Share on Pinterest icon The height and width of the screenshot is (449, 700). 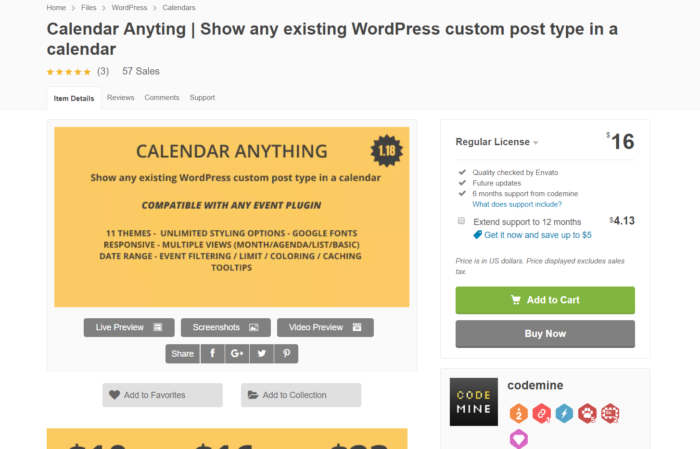286,353
